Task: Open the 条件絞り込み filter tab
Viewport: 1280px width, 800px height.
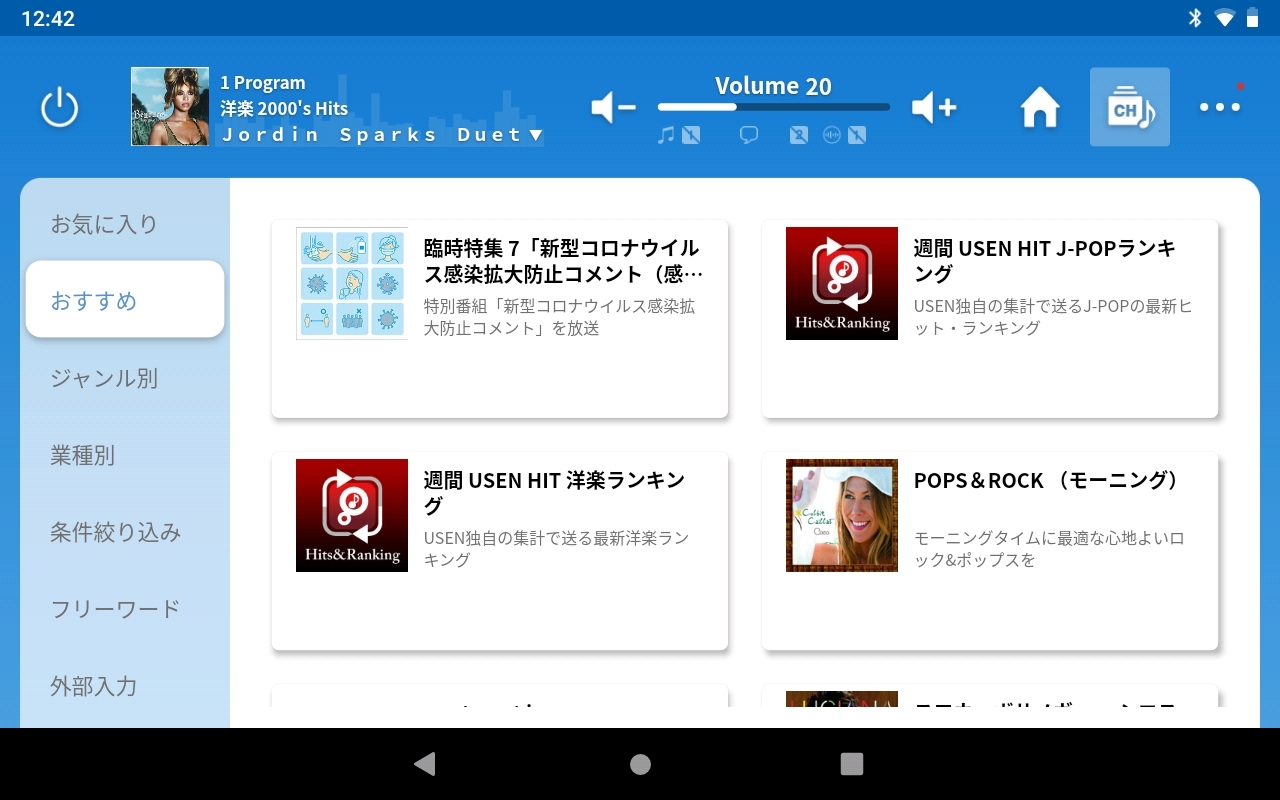Action: tap(116, 532)
